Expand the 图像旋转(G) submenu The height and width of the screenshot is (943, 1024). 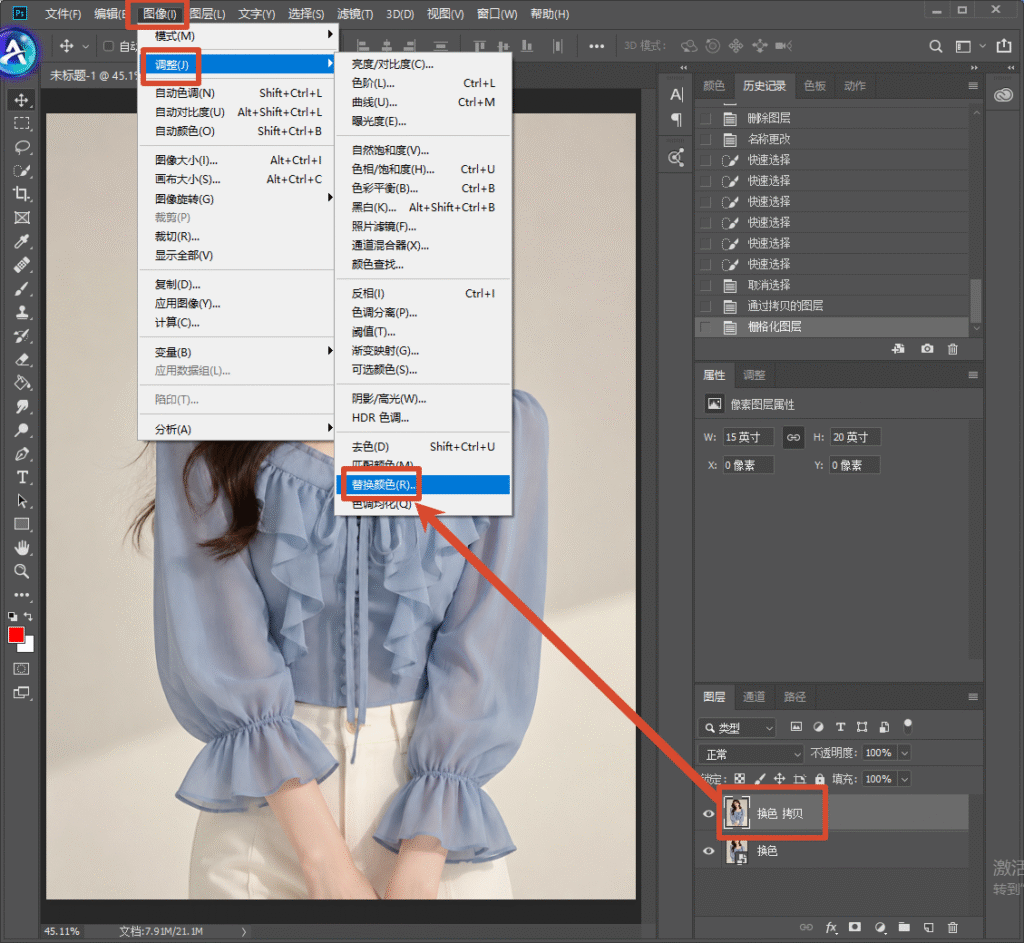pyautogui.click(x=238, y=199)
